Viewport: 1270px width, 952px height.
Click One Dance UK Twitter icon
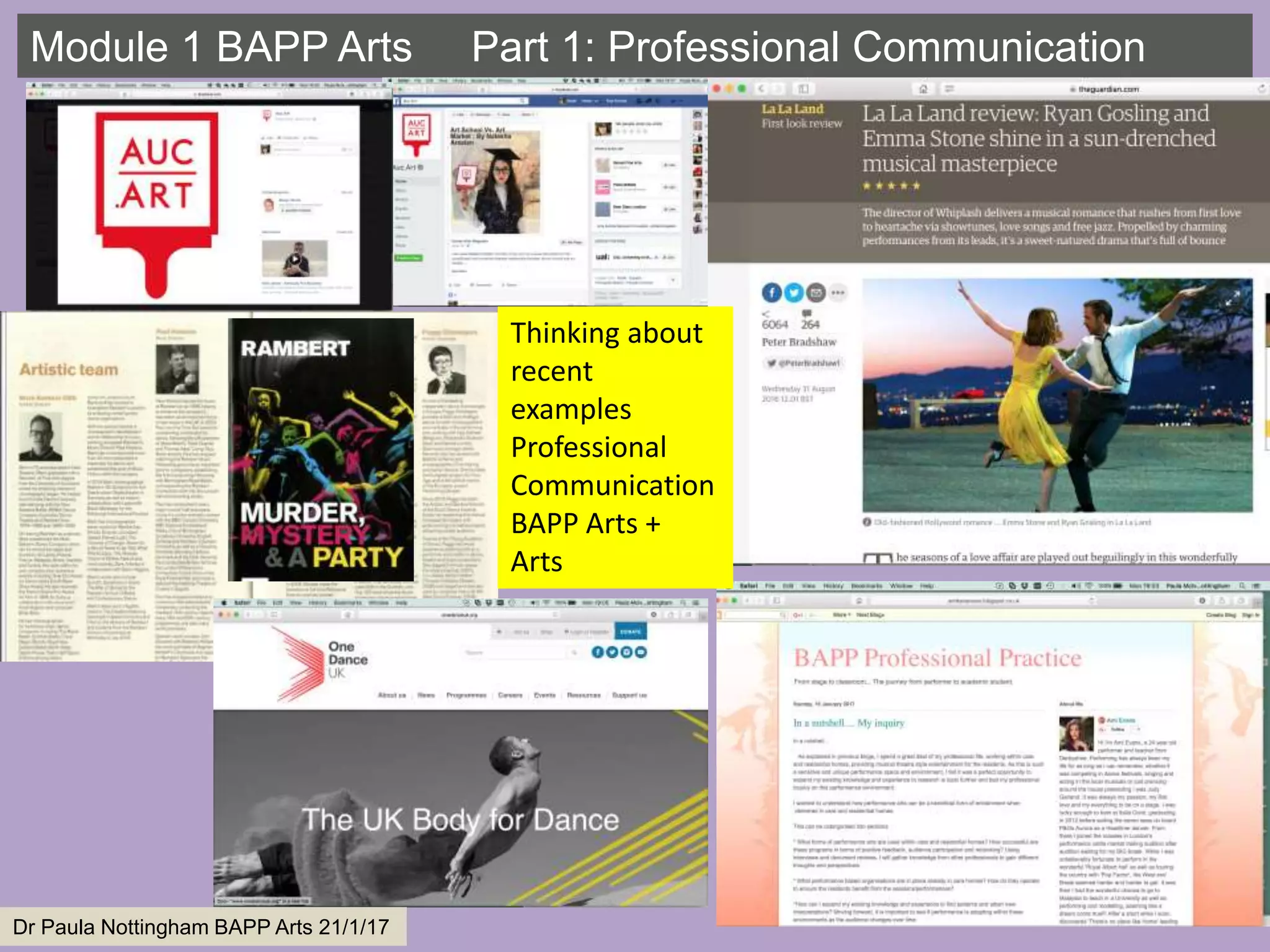[612, 652]
